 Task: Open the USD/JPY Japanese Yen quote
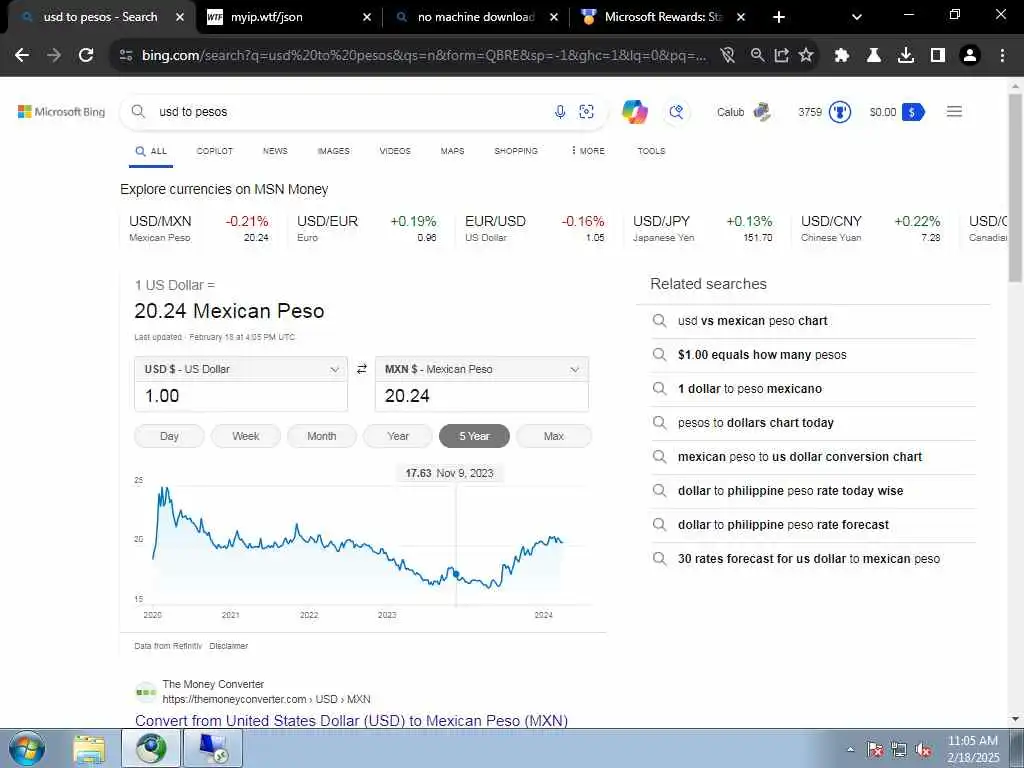tap(702, 229)
